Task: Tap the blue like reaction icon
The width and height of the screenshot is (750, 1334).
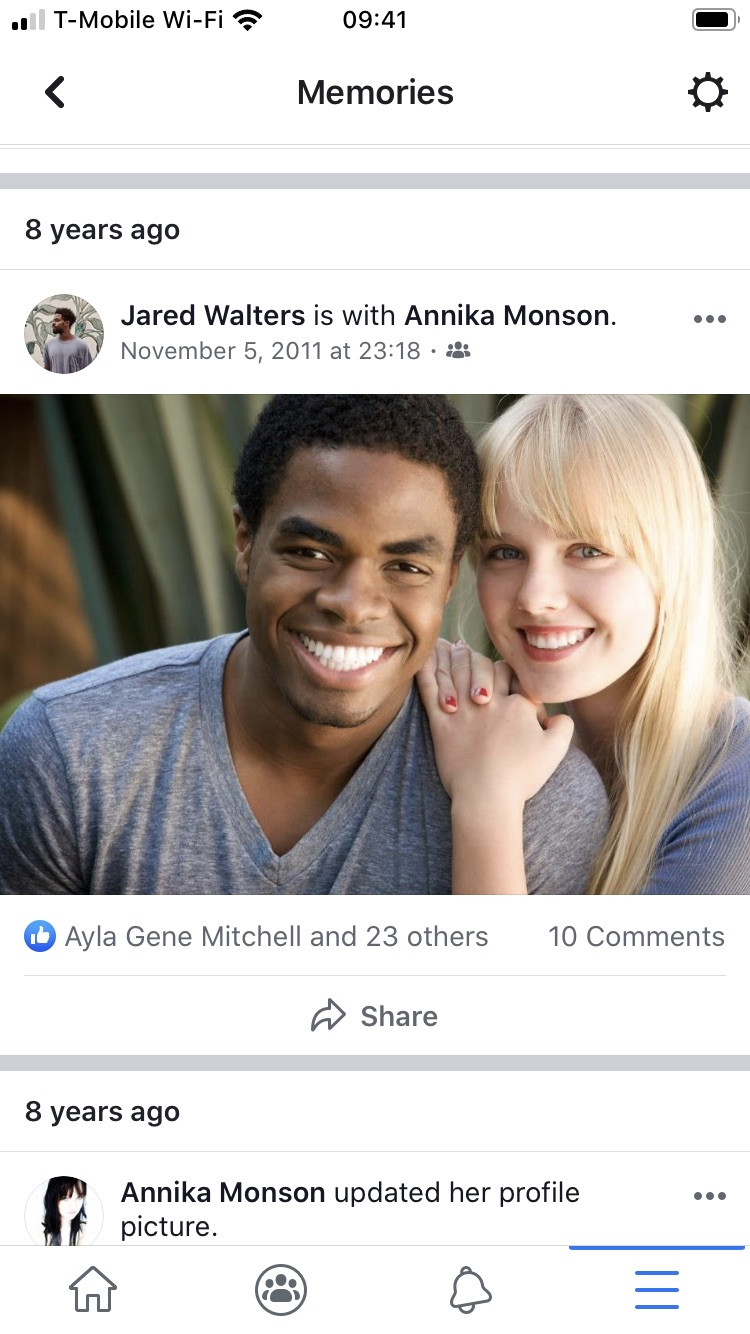Action: 40,936
